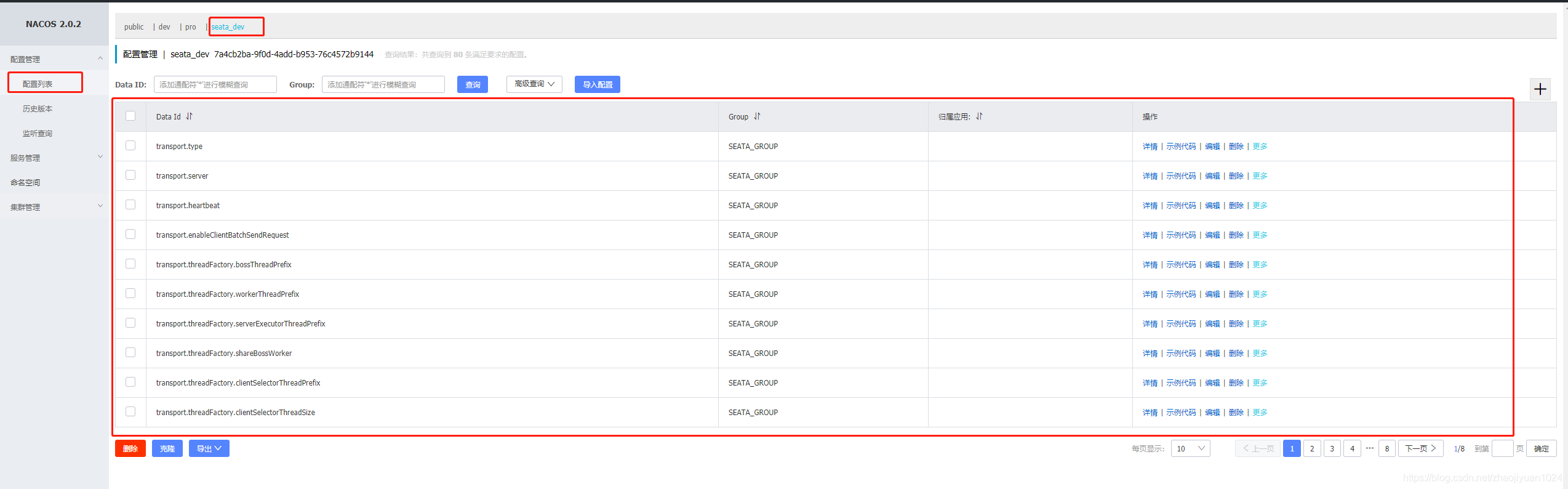Tick the select-all checkbox in the table header

click(130, 116)
